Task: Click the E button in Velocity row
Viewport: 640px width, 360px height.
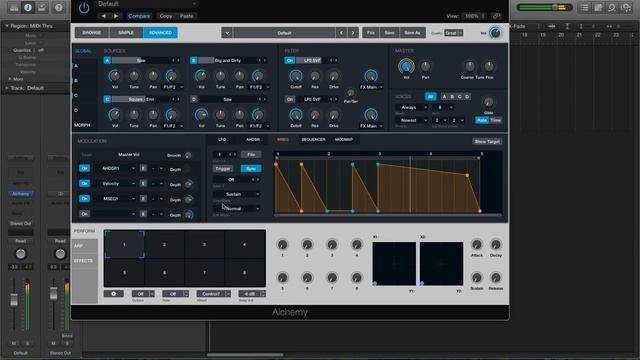Action: tap(143, 184)
